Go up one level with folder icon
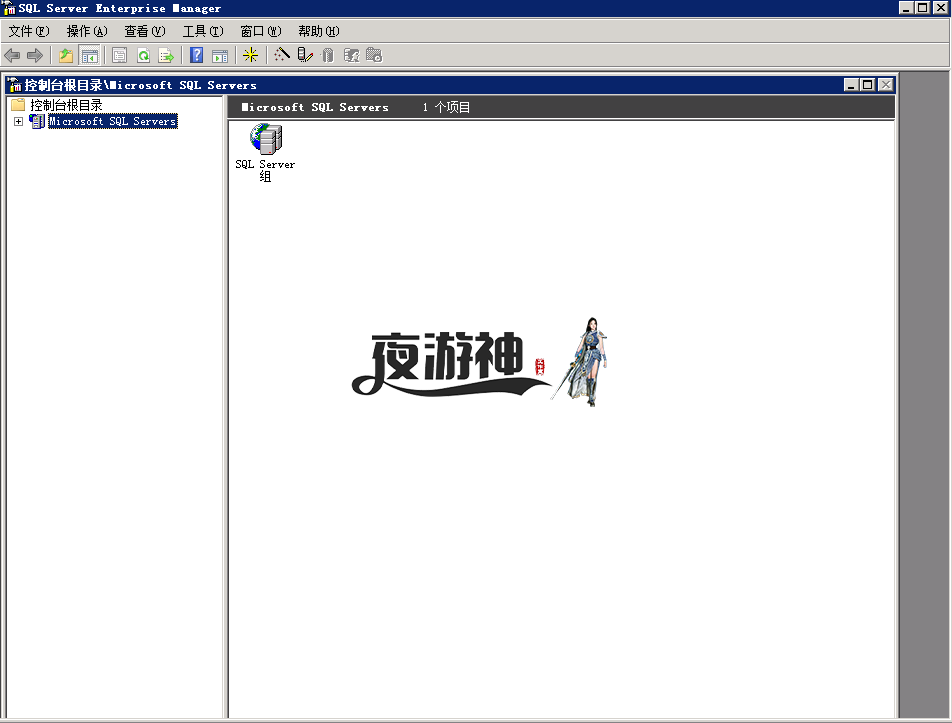Screen dimensions: 952x723 pos(66,55)
